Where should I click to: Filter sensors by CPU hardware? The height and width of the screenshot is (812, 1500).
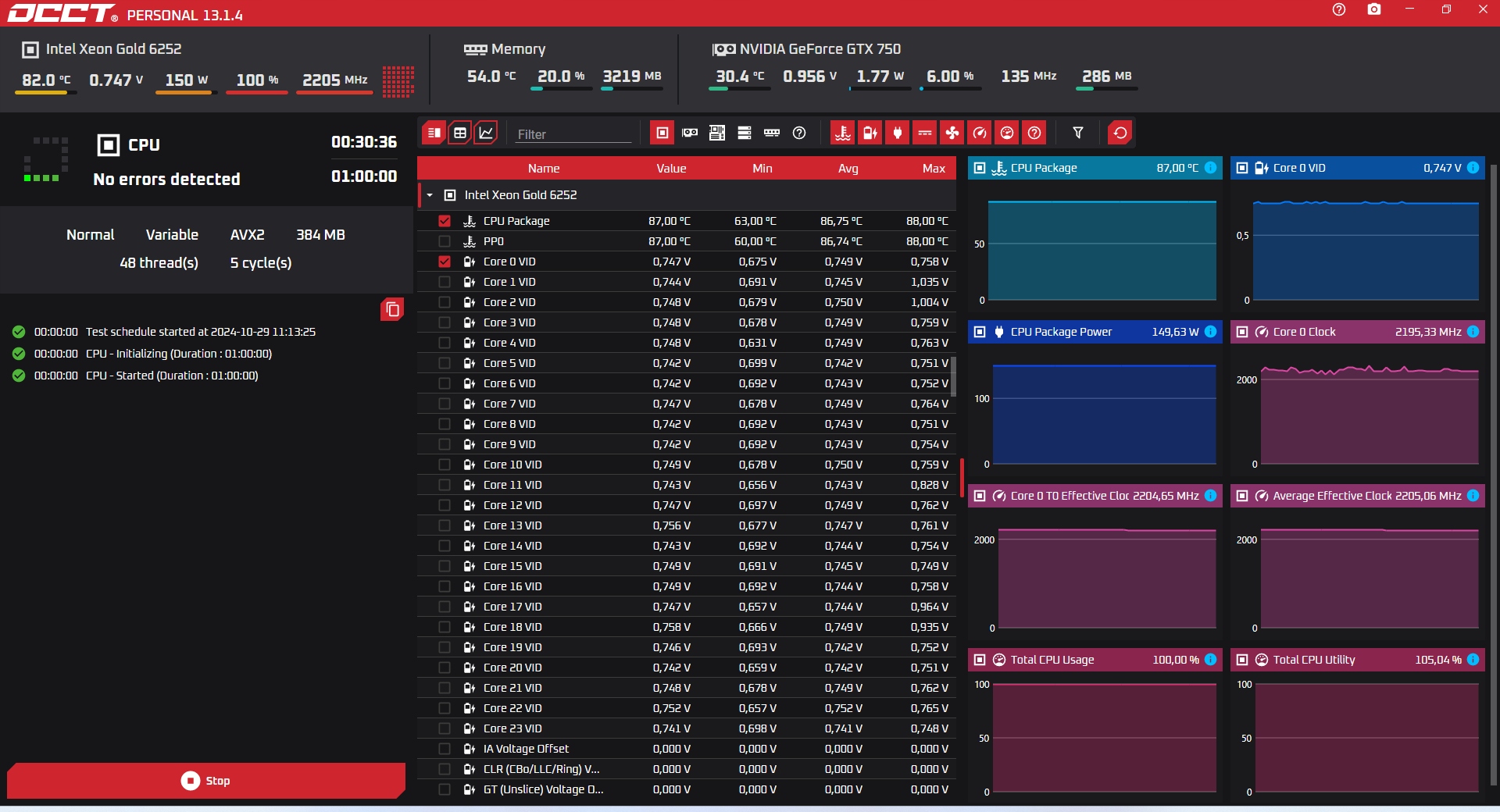point(662,133)
